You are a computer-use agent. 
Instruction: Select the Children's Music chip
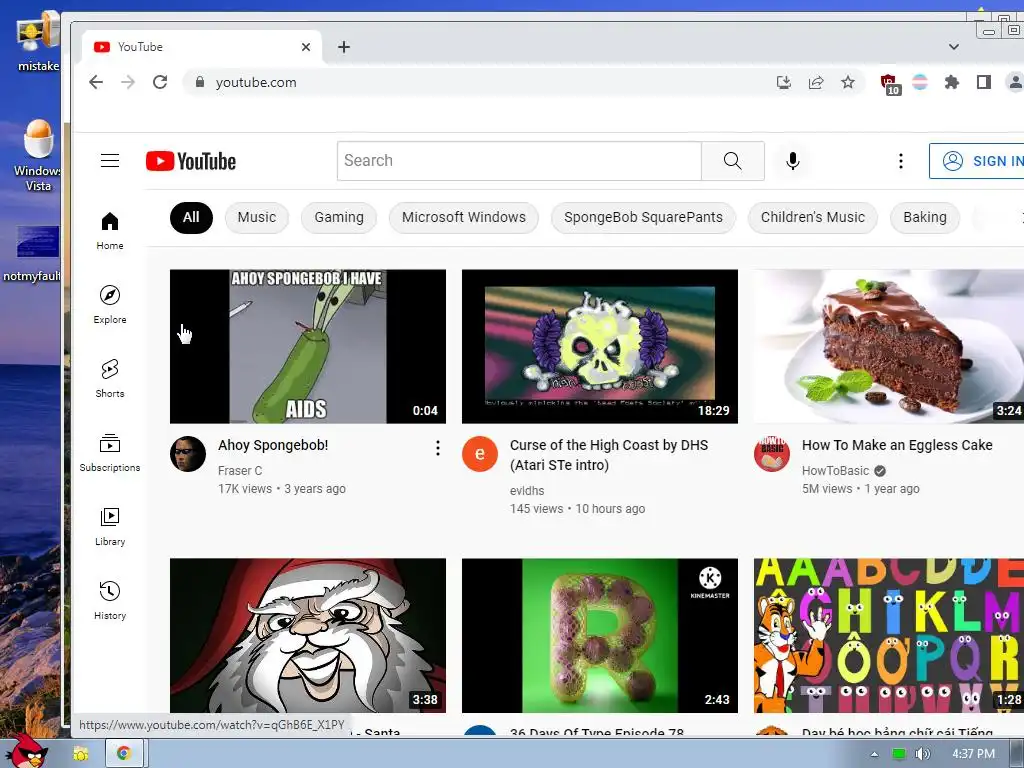[x=812, y=217]
